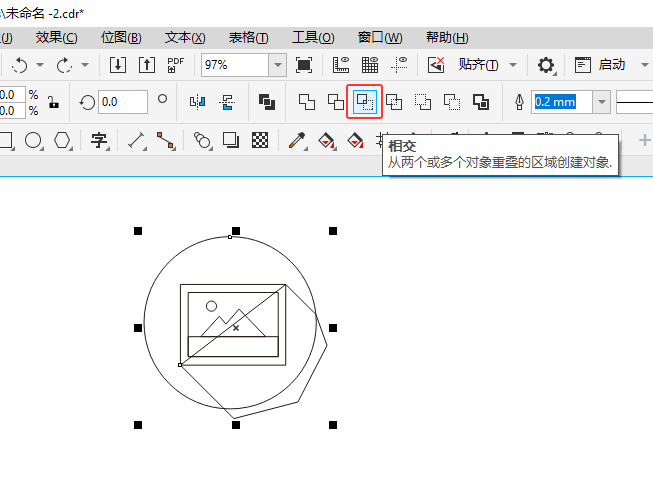The image size is (653, 481).
Task: Expand the 启动 launcher dropdown arrow
Action: pyautogui.click(x=645, y=65)
